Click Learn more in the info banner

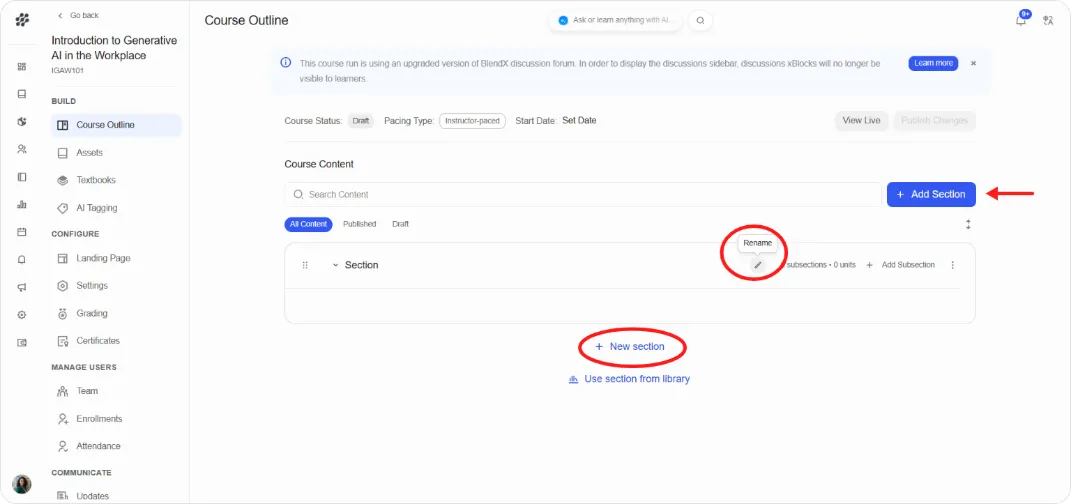tap(933, 63)
